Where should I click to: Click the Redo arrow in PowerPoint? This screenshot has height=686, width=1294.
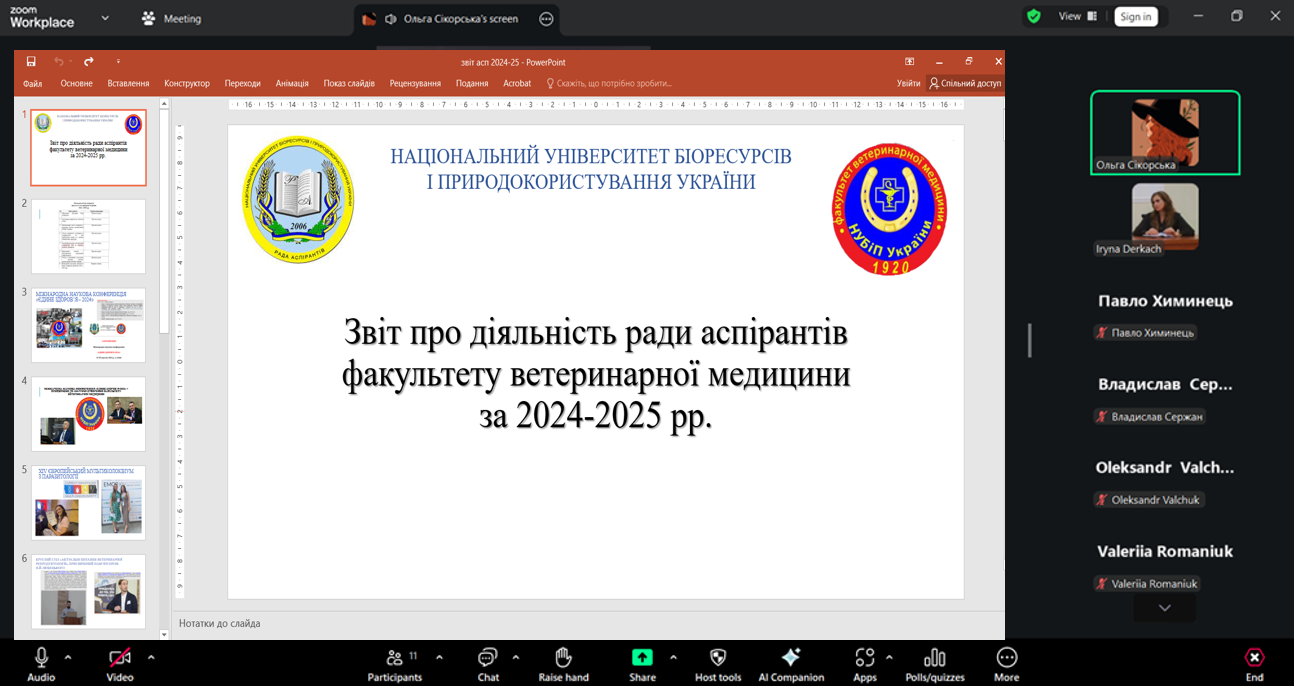click(89, 61)
